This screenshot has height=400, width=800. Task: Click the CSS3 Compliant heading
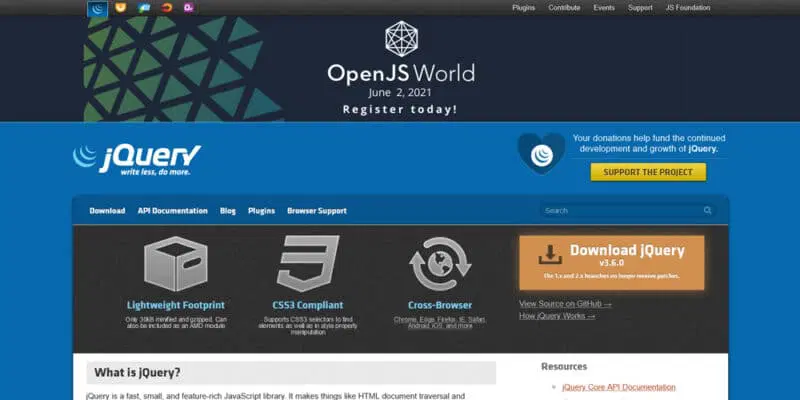(x=308, y=305)
